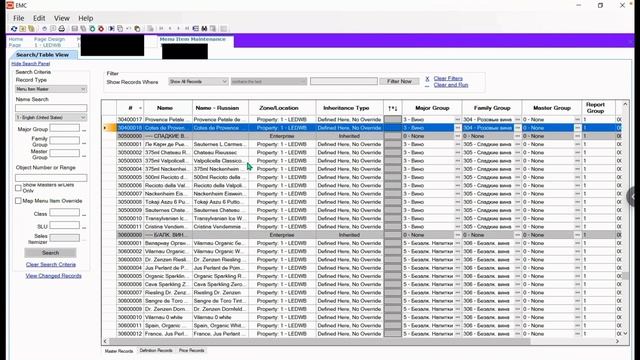Click the vertical scrollbar down arrow
This screenshot has height=360, width=640.
[625, 334]
